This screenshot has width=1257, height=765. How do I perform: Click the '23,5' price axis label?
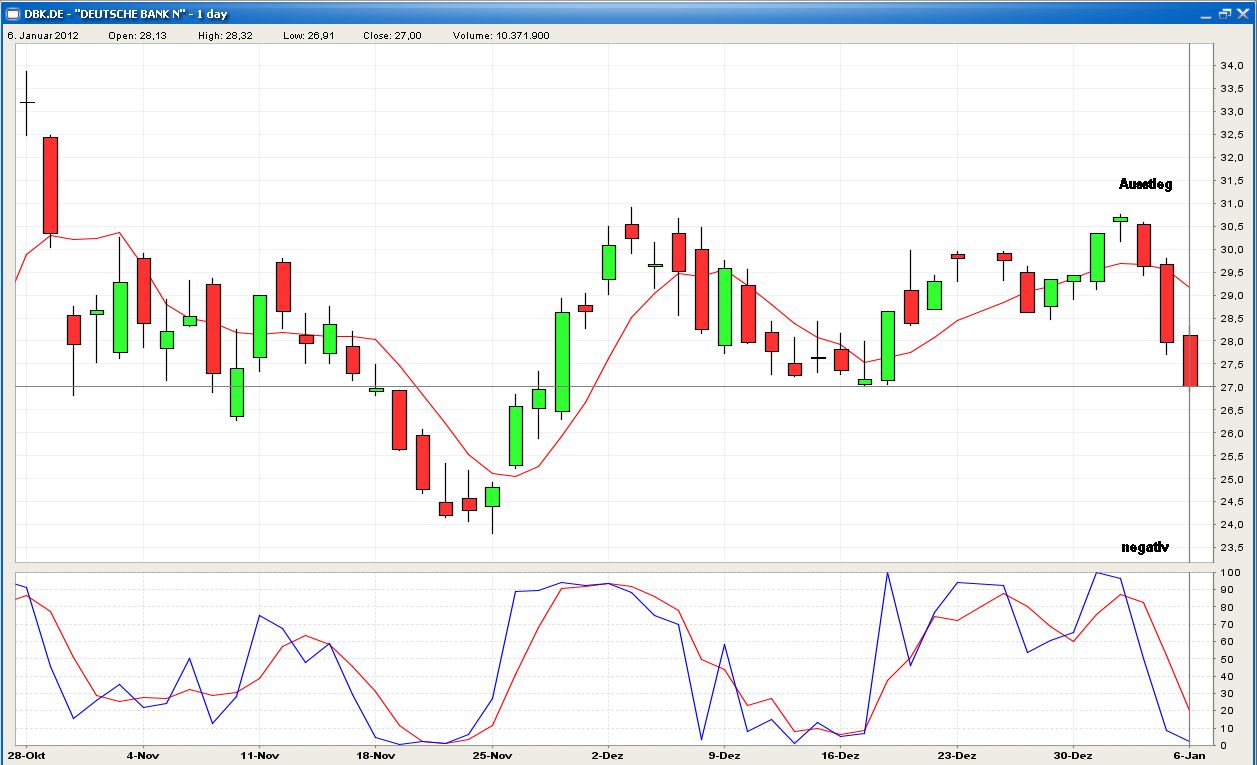tap(1231, 549)
